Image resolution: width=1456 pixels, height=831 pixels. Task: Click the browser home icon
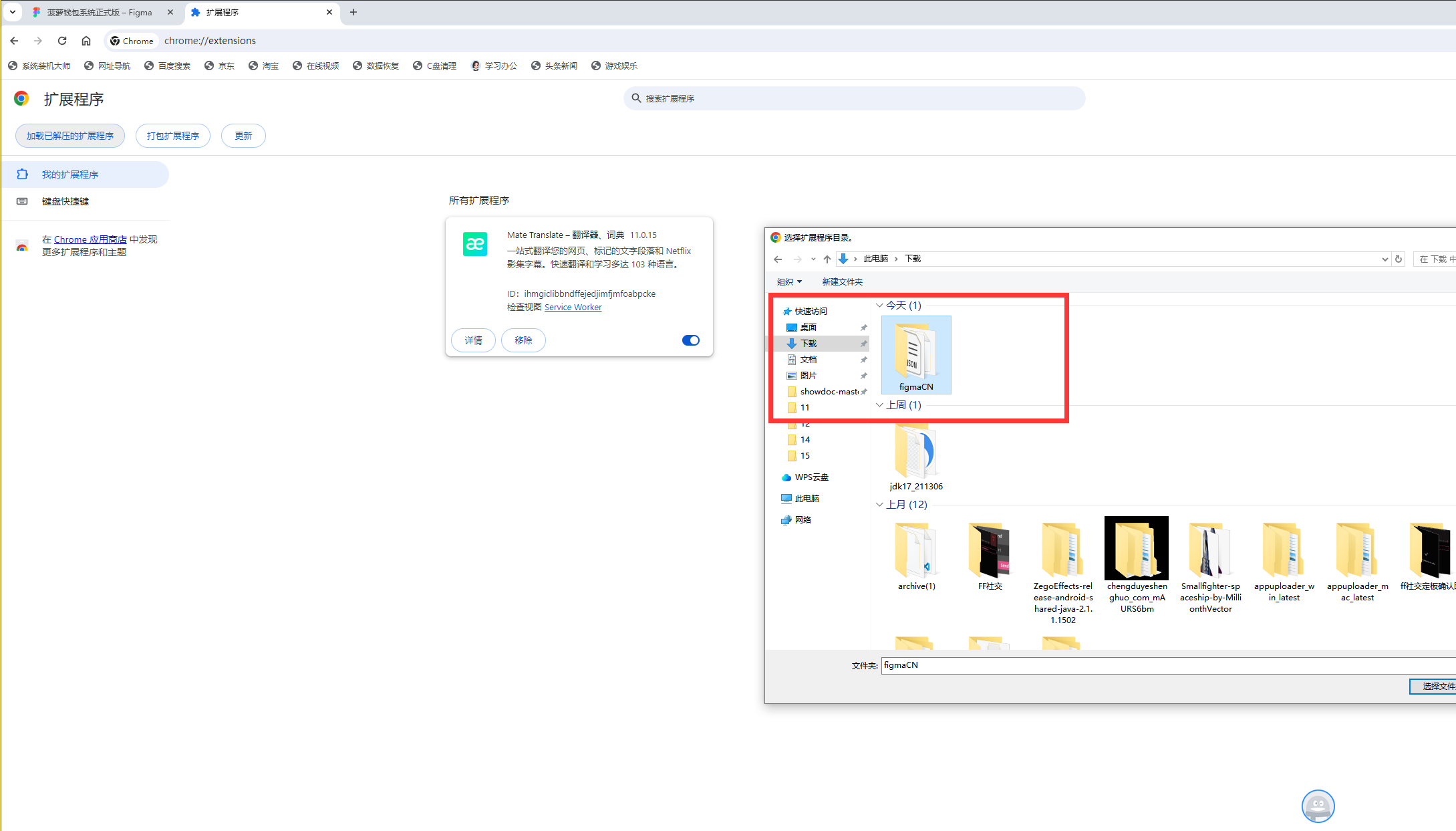point(86,41)
